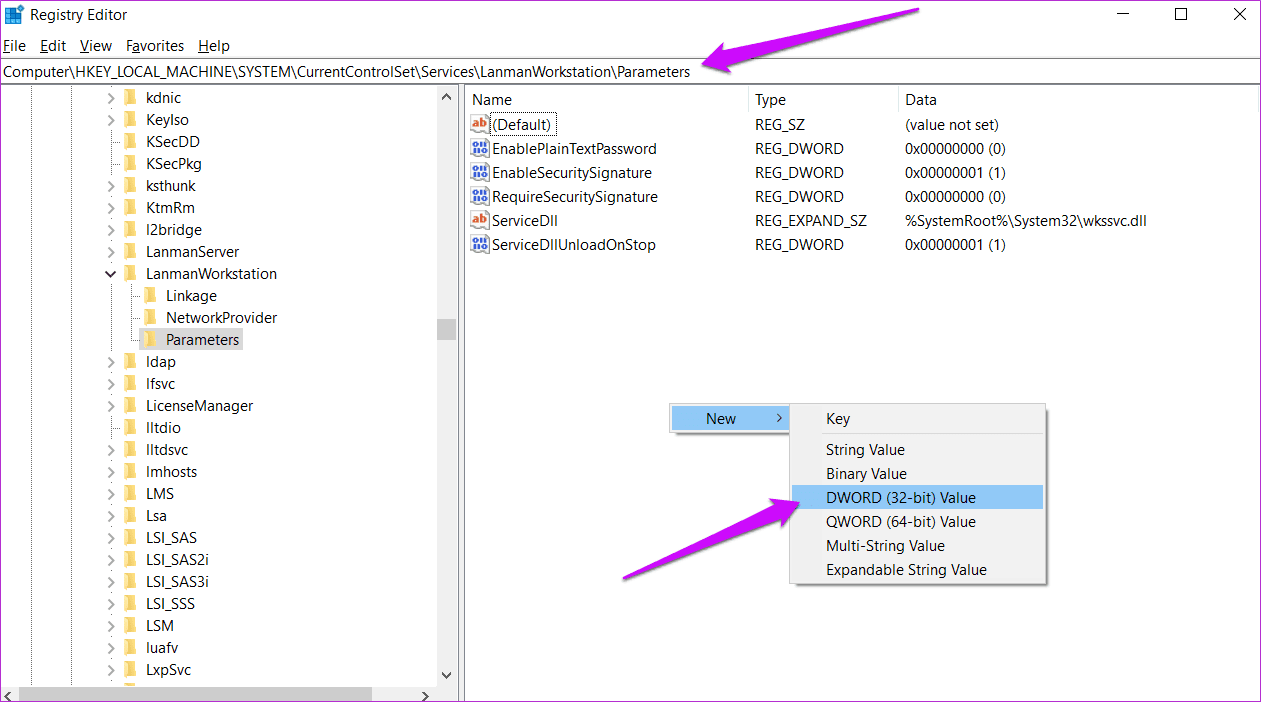
Task: Click the Registry Editor title bar icon
Action: click(14, 14)
